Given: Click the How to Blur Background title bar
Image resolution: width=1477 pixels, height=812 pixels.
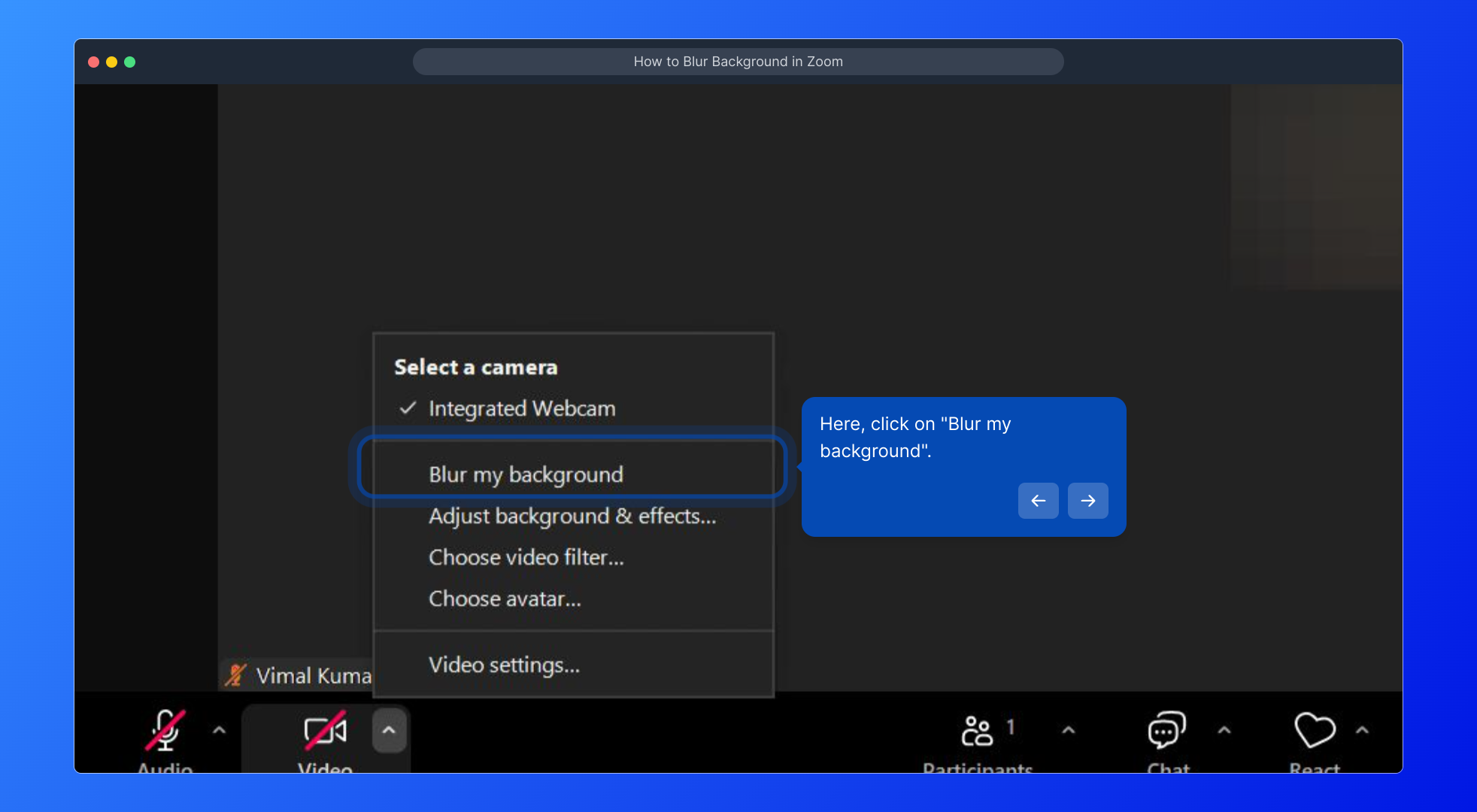Looking at the screenshot, I should click(x=738, y=62).
